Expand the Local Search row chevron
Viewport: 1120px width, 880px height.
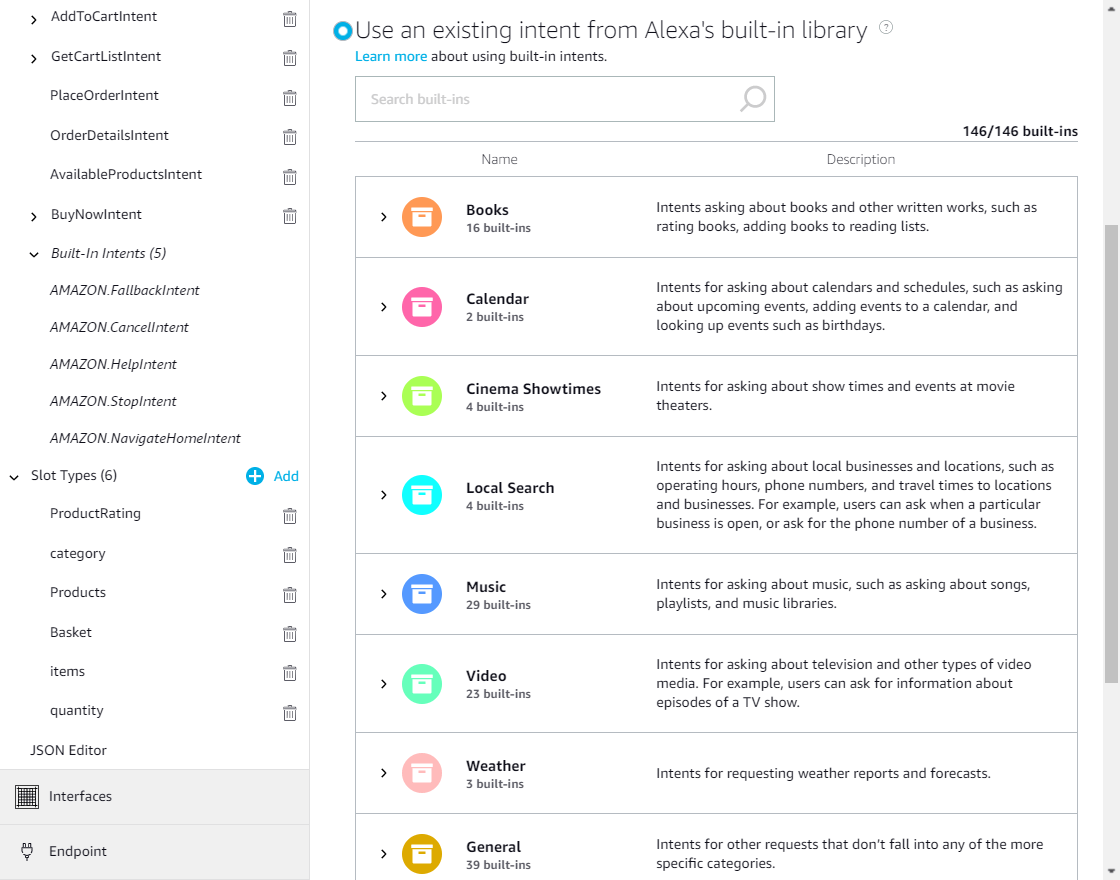click(384, 495)
